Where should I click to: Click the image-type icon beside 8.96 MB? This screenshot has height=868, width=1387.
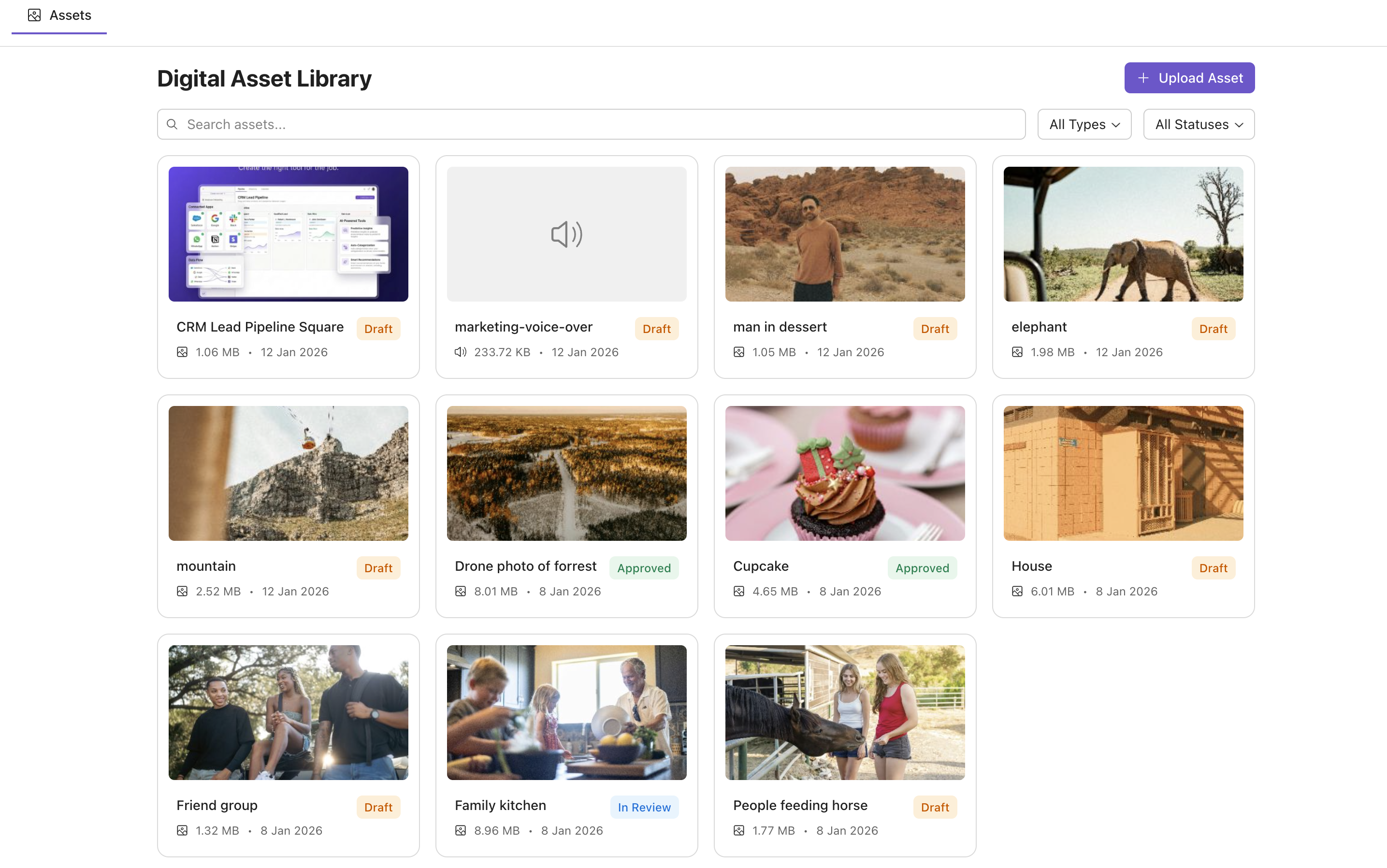coord(461,830)
